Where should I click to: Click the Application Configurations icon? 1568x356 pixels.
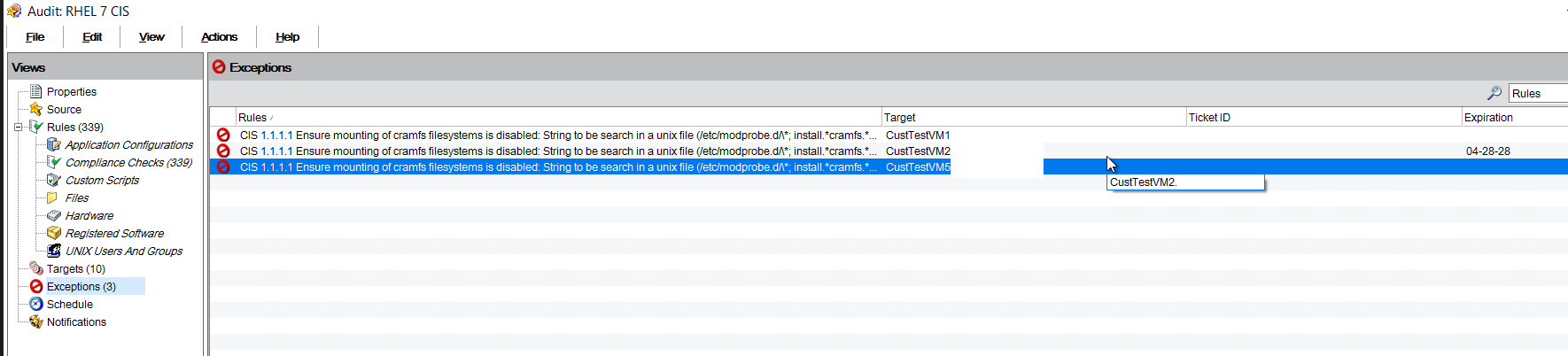(54, 144)
